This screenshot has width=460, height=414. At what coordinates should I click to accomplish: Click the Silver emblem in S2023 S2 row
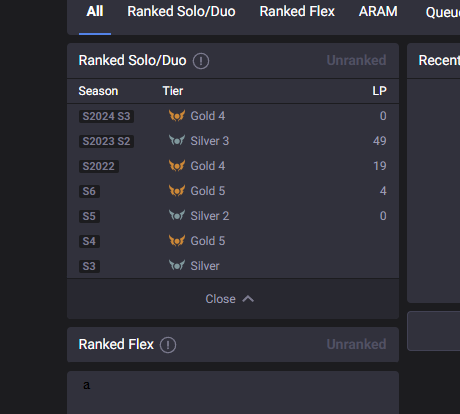[x=177, y=141]
